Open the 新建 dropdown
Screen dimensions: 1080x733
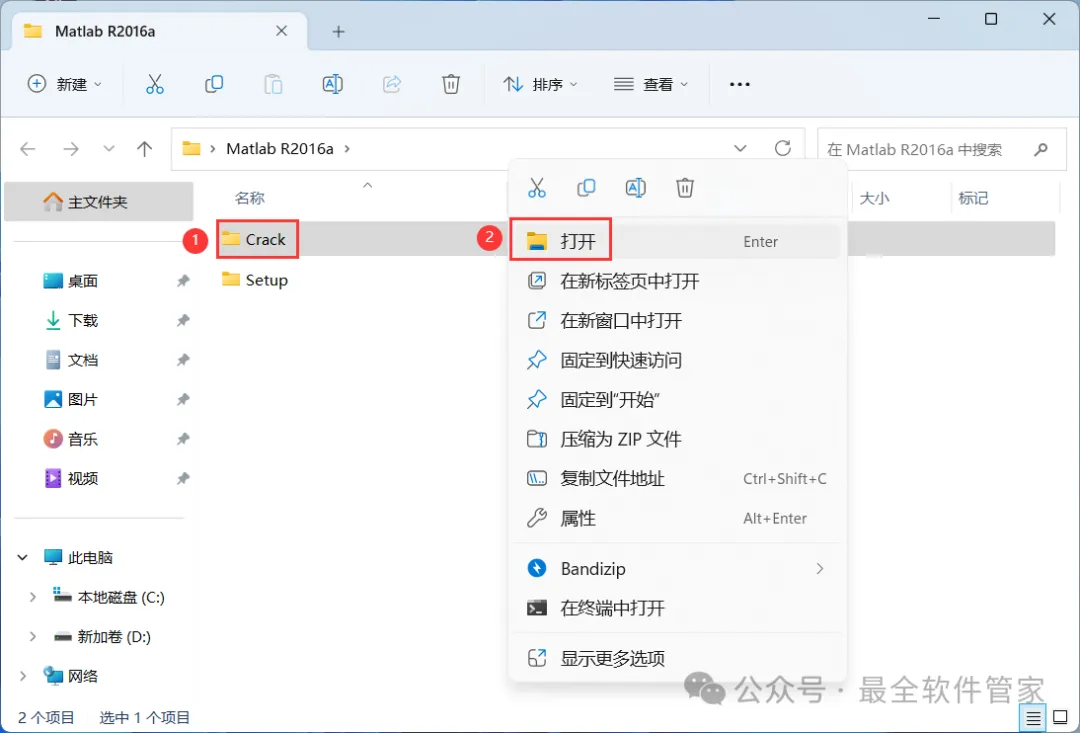[64, 84]
